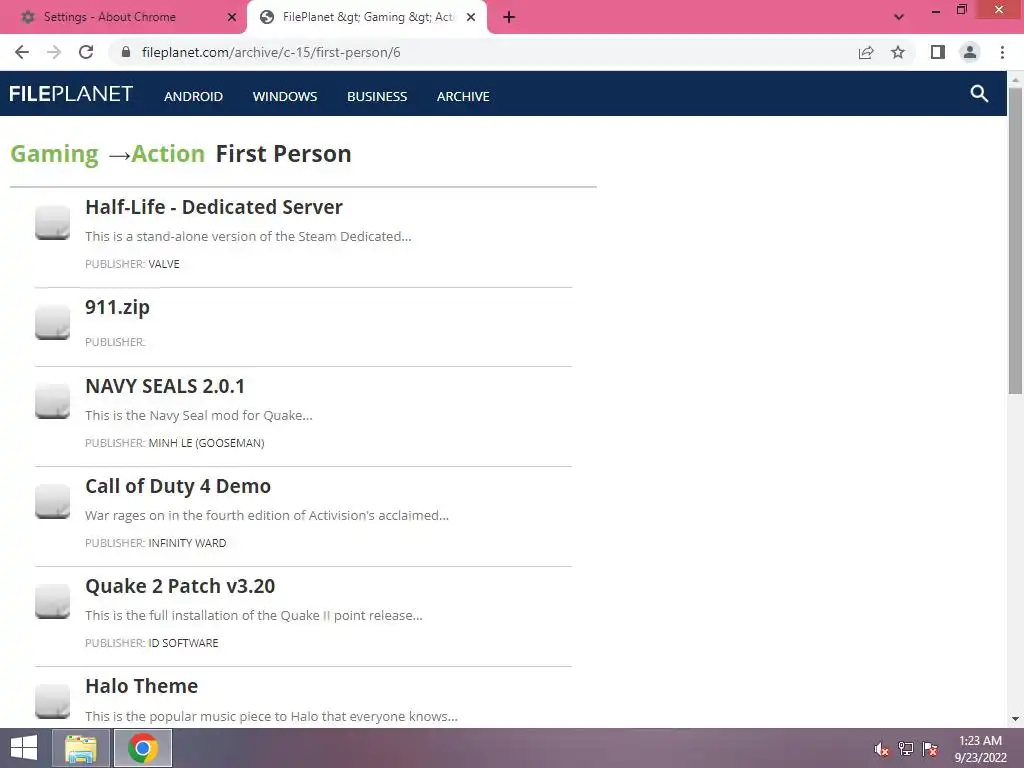
Task: Click the Gaming breadcrumb link
Action: tap(54, 154)
